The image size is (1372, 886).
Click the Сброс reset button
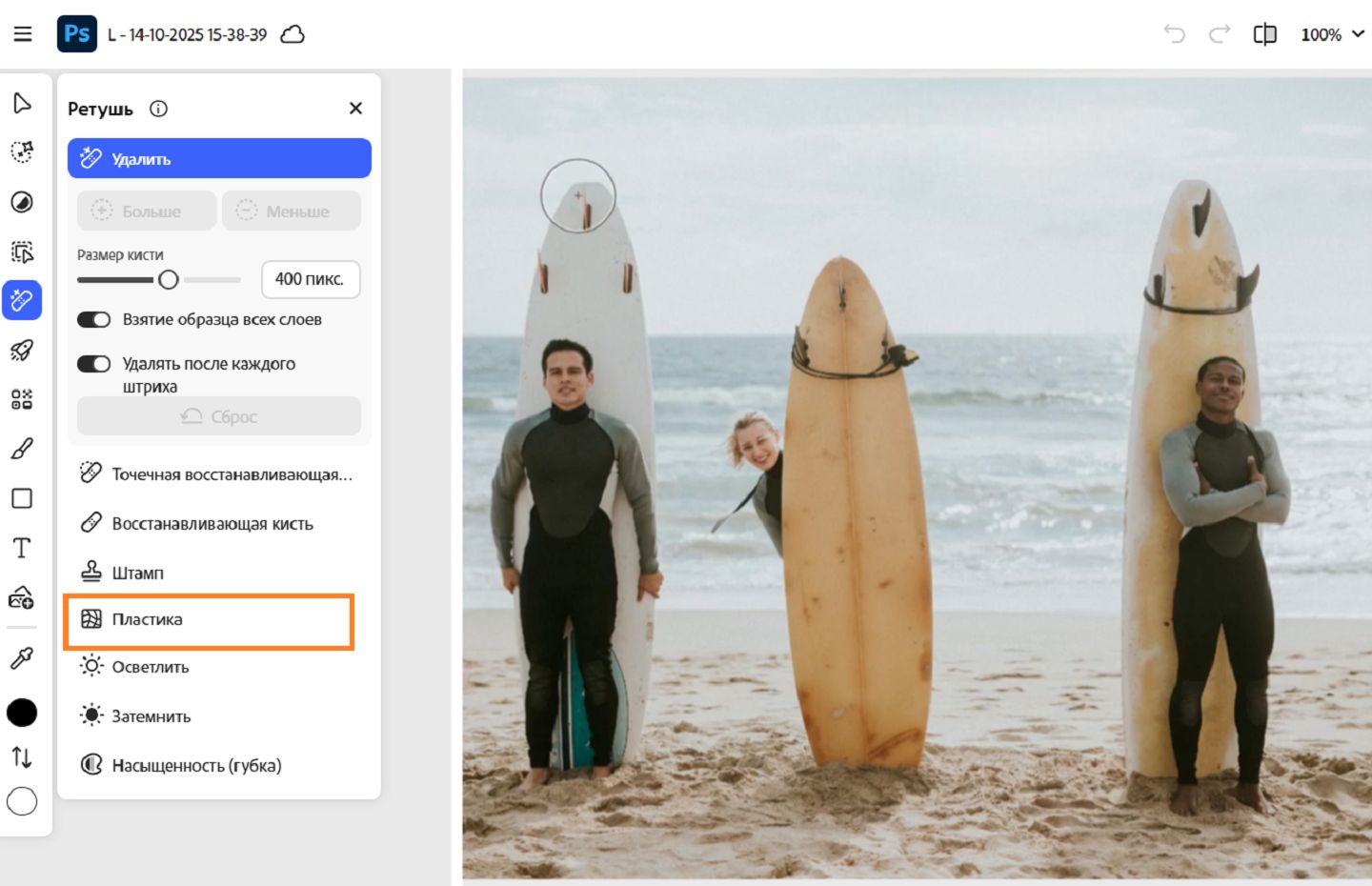219,416
